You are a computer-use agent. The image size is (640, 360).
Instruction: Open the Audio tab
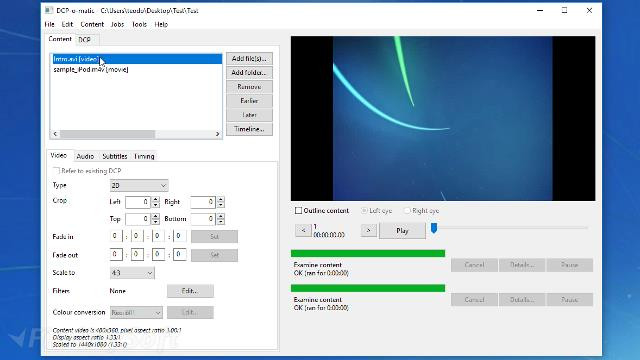tap(85, 156)
